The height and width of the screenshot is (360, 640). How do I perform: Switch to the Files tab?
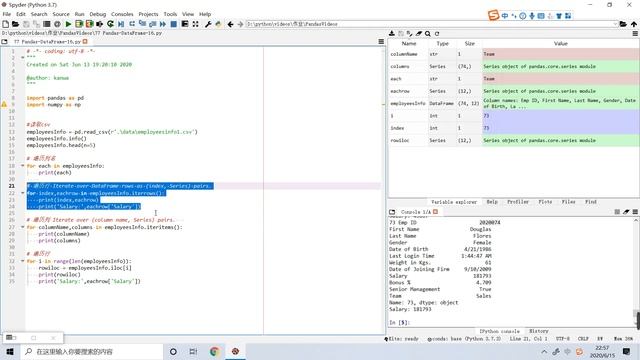568,202
